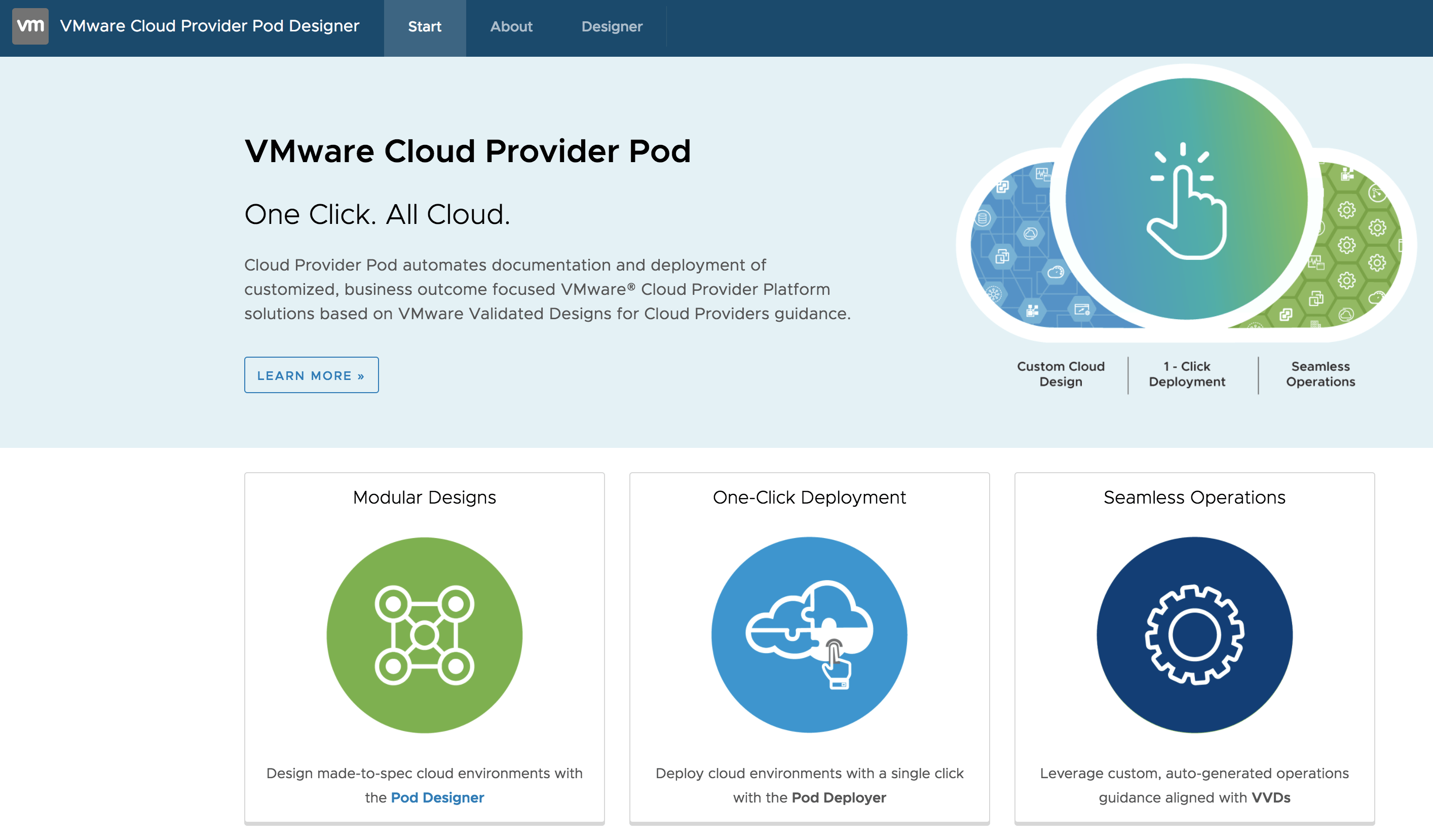The image size is (1433, 840).
Task: Click the 'Modular Designs' card title
Action: [424, 497]
